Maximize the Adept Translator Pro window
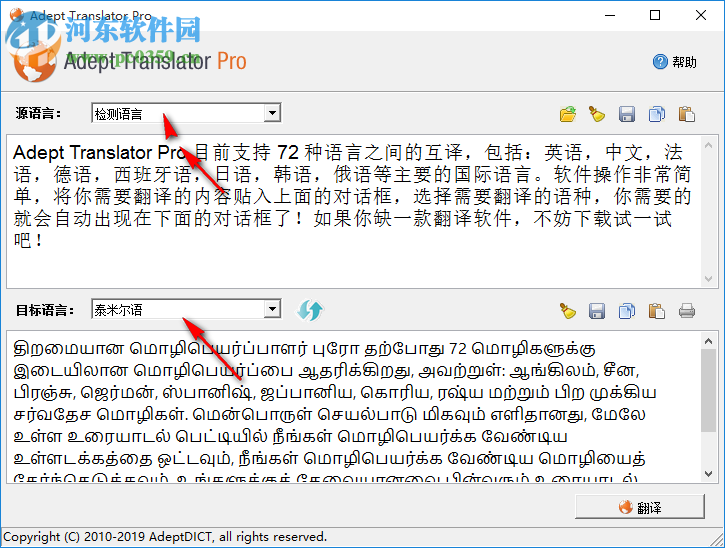 (x=655, y=15)
